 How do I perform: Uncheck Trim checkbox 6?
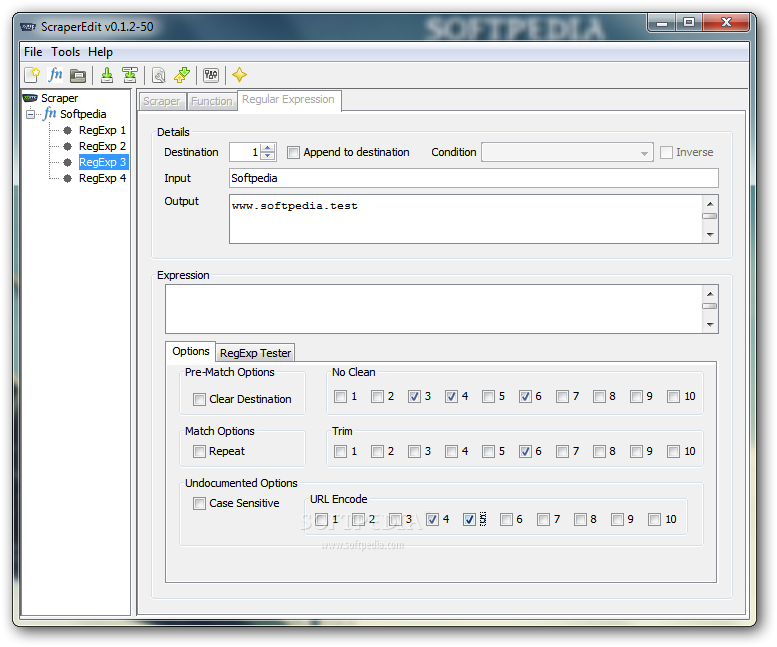(525, 451)
